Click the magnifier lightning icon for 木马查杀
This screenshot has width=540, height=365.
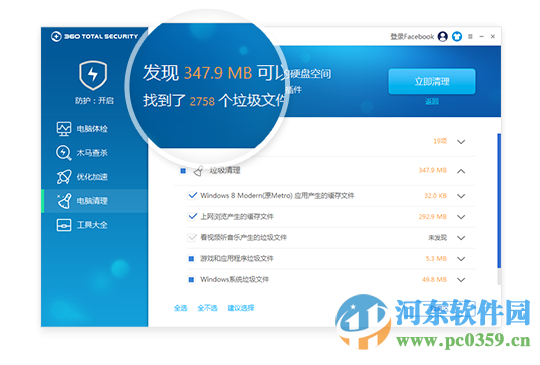coord(64,153)
